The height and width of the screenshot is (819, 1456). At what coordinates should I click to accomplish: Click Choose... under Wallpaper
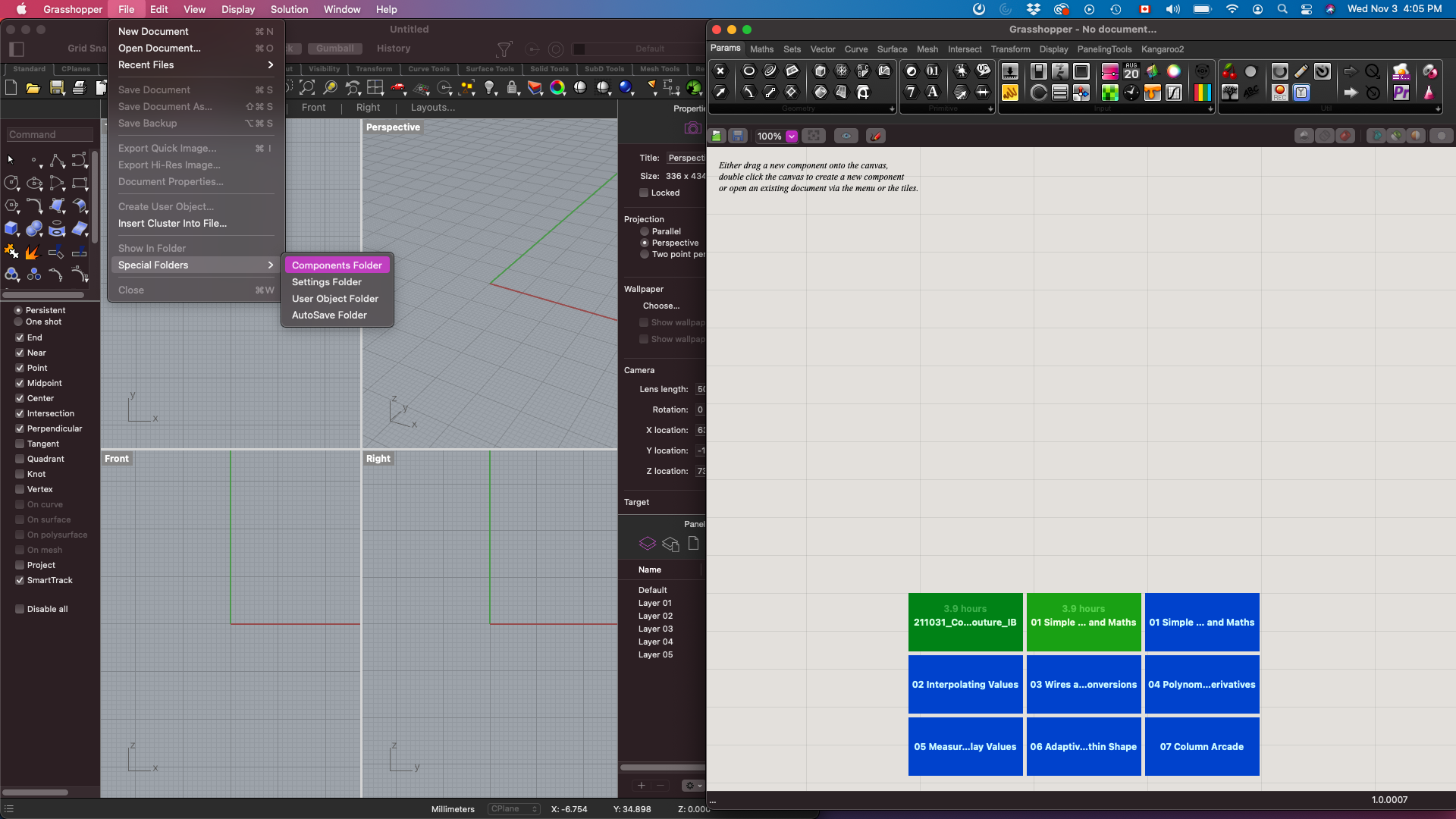pyautogui.click(x=661, y=306)
